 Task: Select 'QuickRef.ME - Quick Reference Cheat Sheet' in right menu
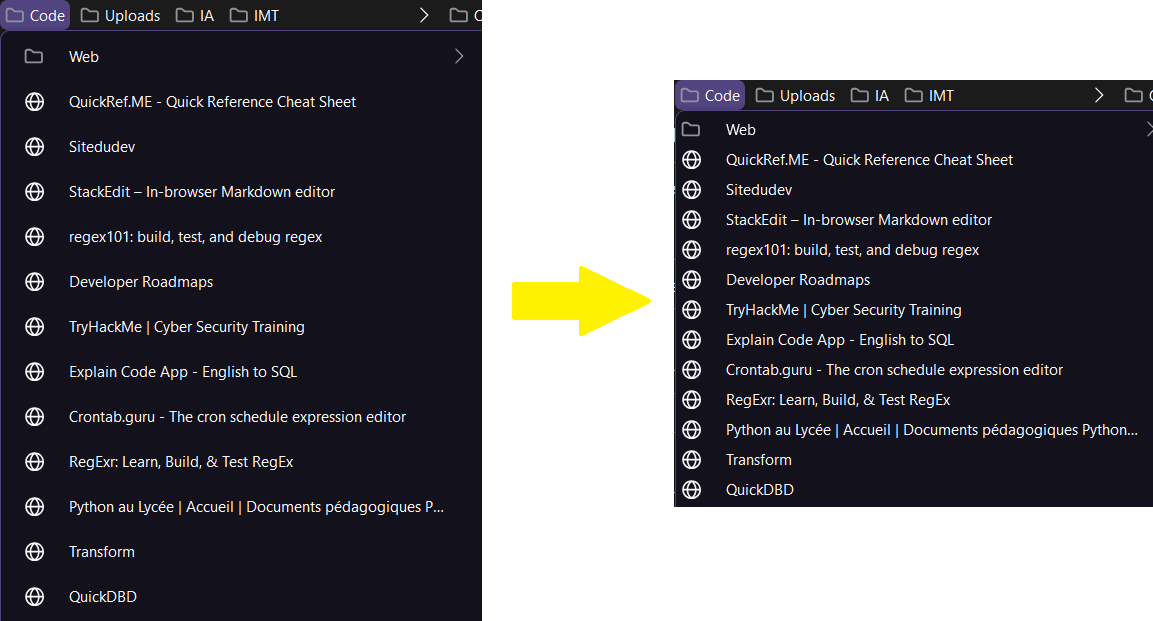click(869, 160)
